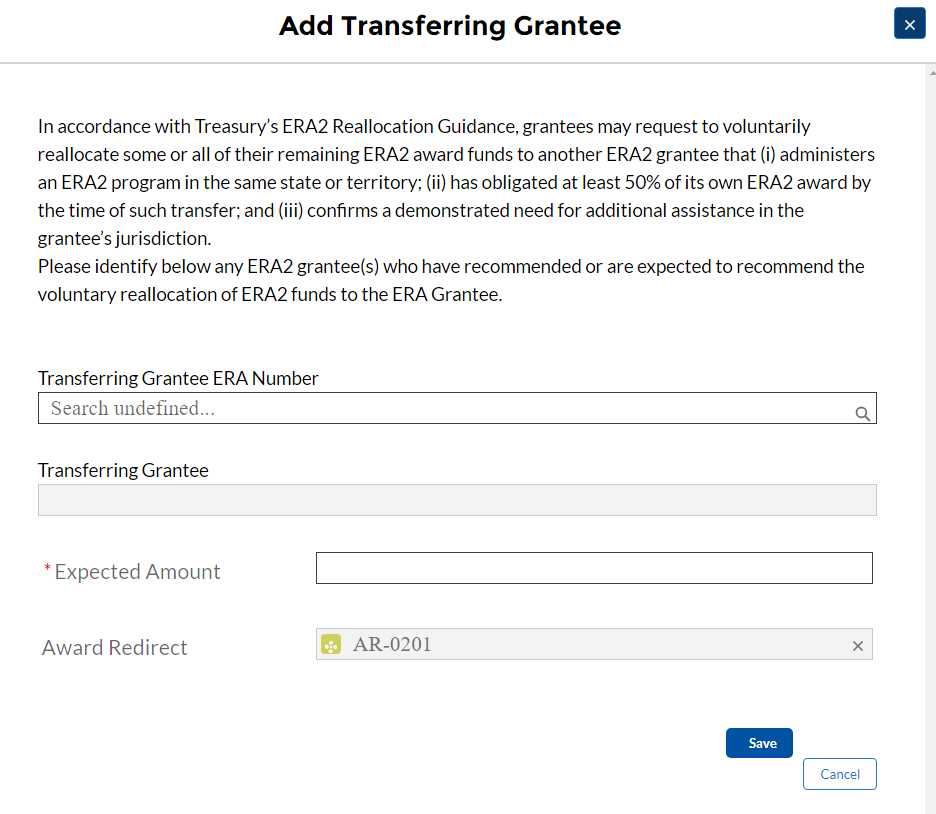Viewport: 936px width, 814px height.
Task: Click the Transferring Grantee label above gray field
Action: point(123,470)
